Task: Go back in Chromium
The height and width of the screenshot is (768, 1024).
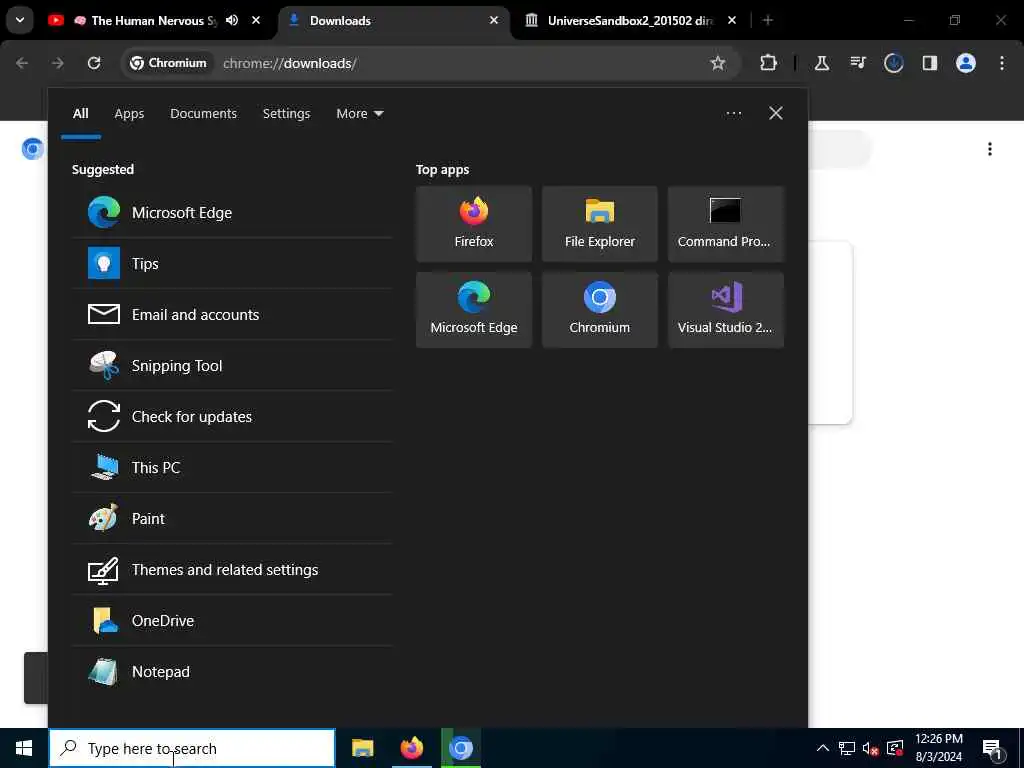Action: tap(22, 63)
